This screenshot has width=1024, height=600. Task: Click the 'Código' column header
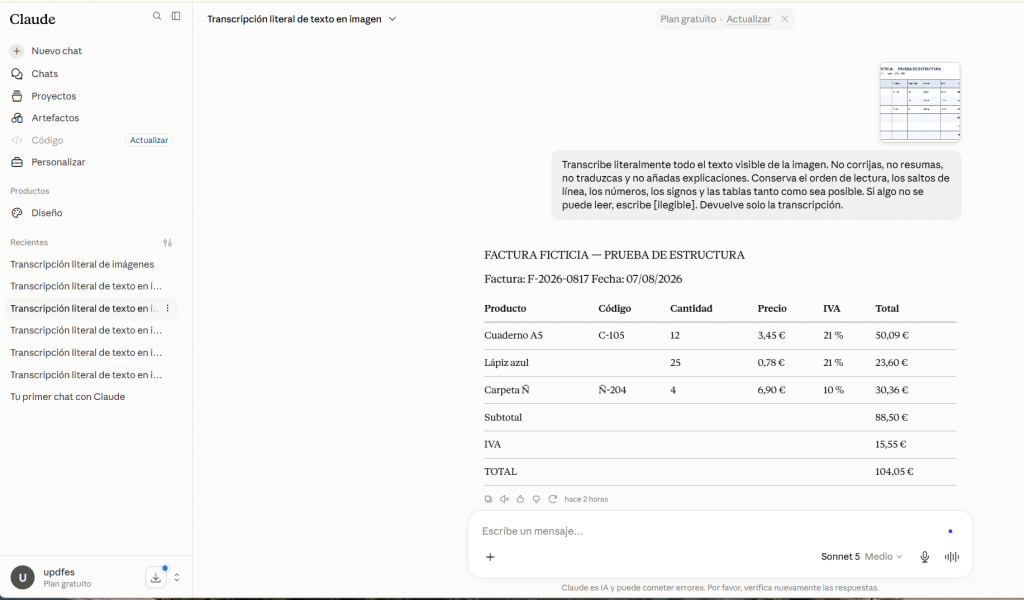(615, 308)
